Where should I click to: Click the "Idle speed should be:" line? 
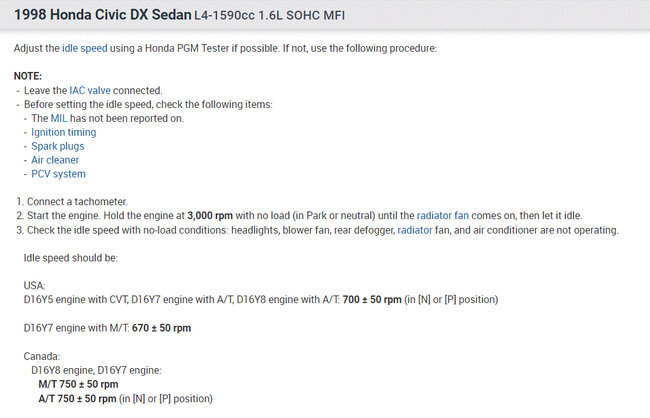tap(71, 258)
